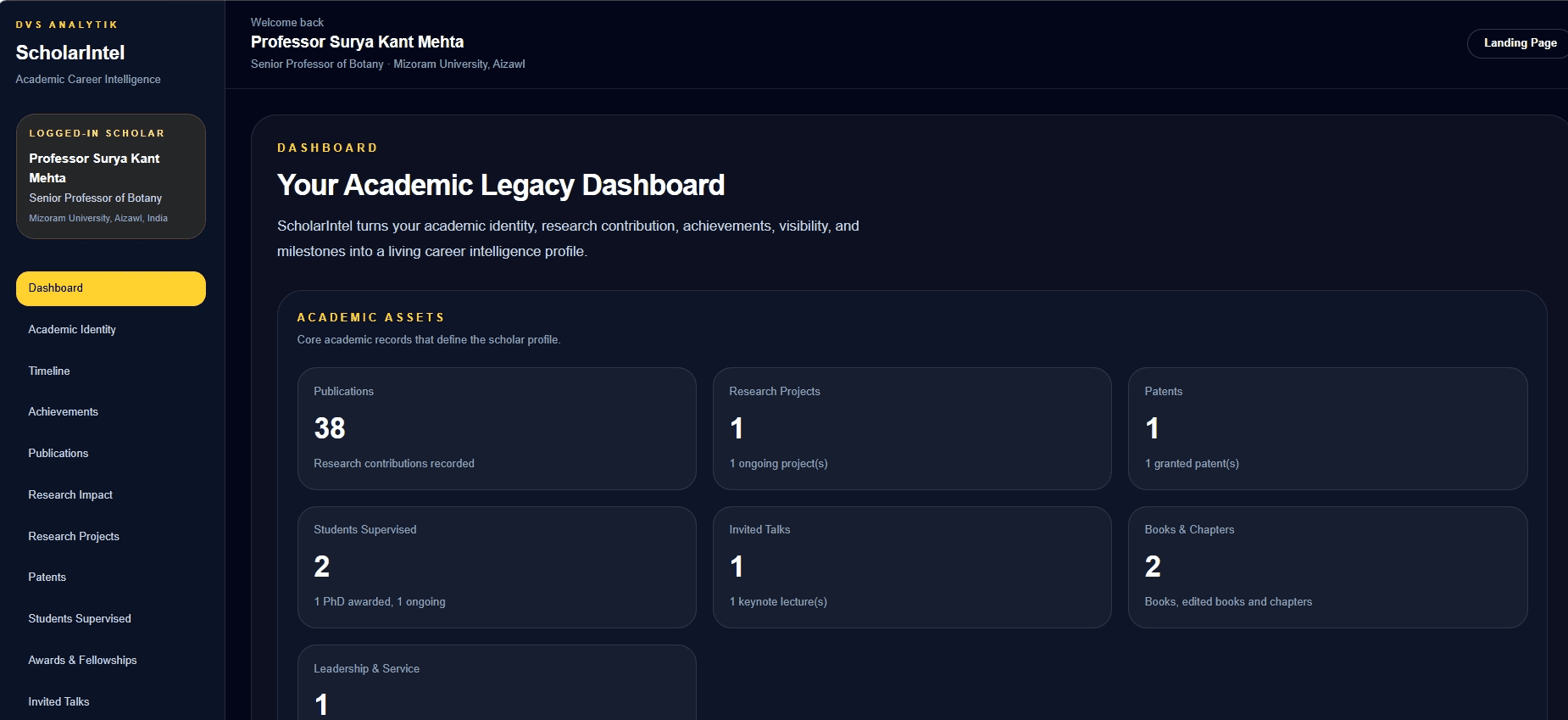Click the 'ACADEMIC ASSETS' section label
Viewport: 1568px width, 720px height.
[x=370, y=317]
